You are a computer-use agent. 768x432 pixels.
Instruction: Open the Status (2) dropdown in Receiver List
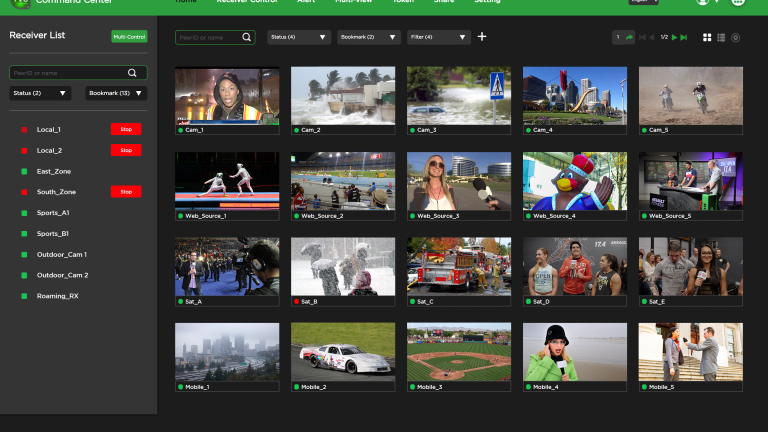(x=40, y=93)
